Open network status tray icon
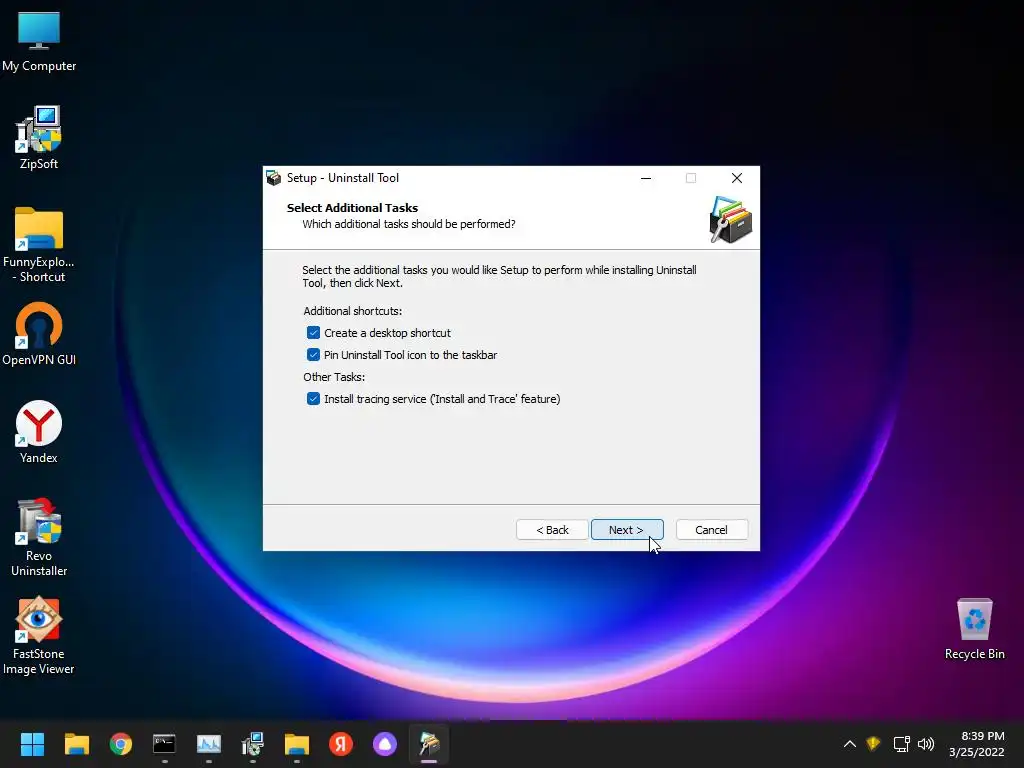This screenshot has height=768, width=1024. point(901,744)
